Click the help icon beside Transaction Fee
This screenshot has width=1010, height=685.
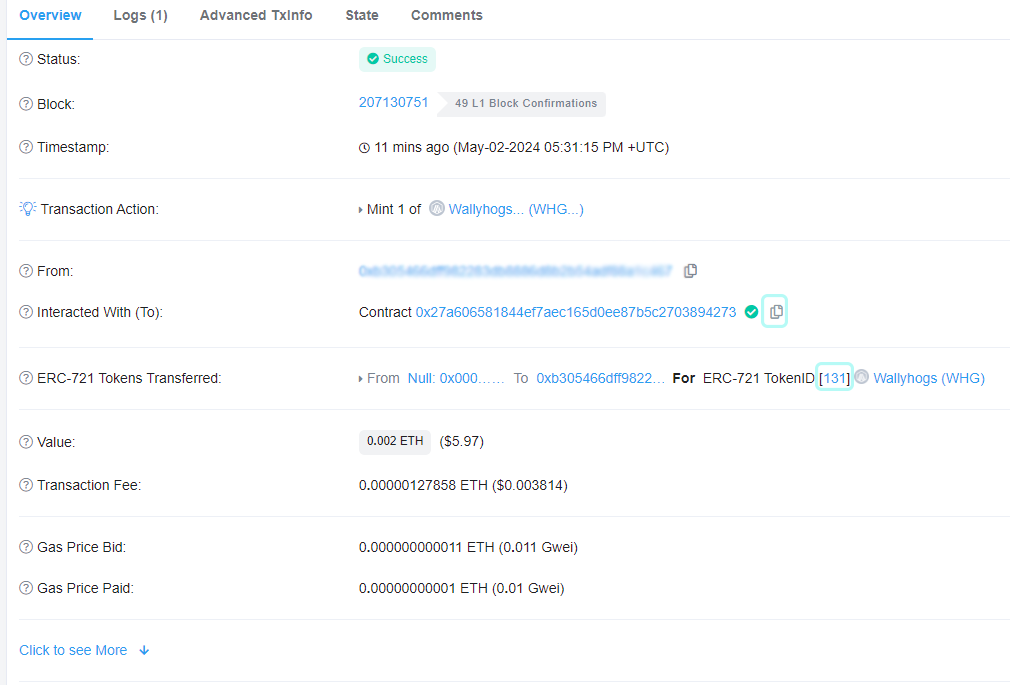24,485
